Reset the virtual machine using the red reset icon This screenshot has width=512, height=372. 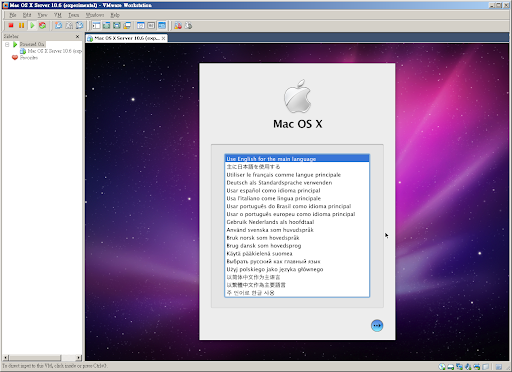(42, 25)
